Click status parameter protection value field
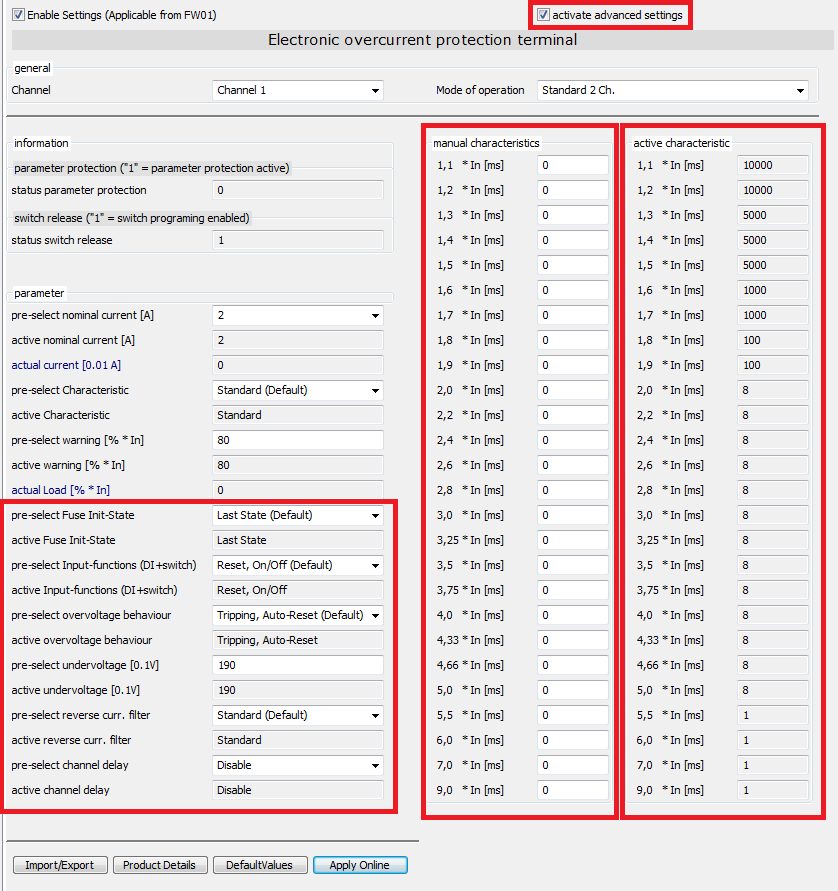The image size is (838, 891). [x=298, y=190]
